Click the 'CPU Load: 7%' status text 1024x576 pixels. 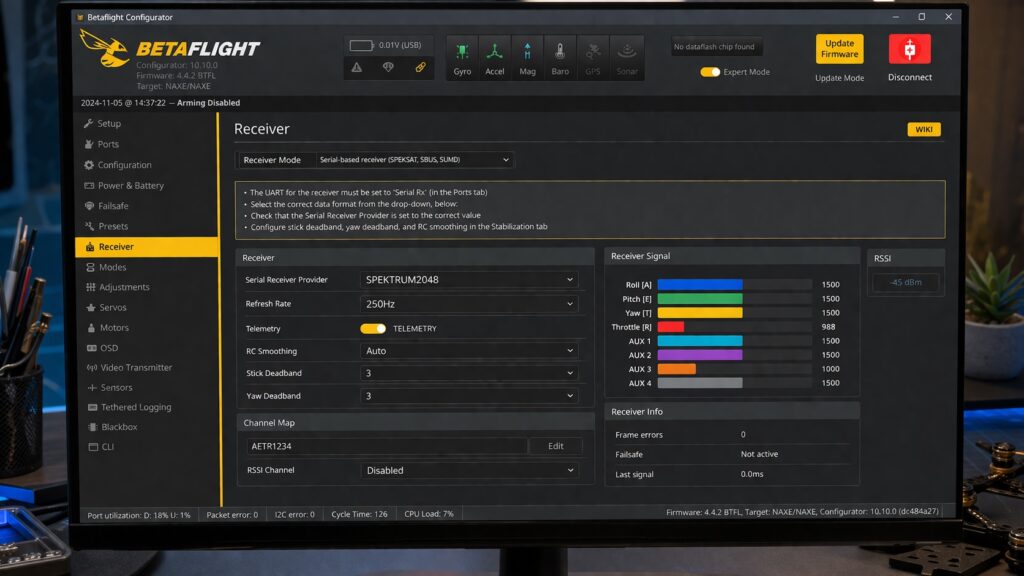click(428, 514)
